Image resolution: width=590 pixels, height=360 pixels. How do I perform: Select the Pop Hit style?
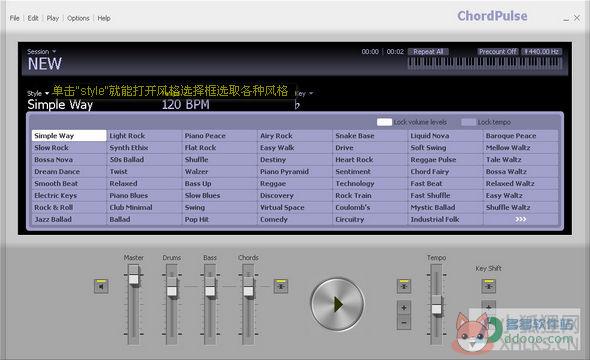[219, 219]
